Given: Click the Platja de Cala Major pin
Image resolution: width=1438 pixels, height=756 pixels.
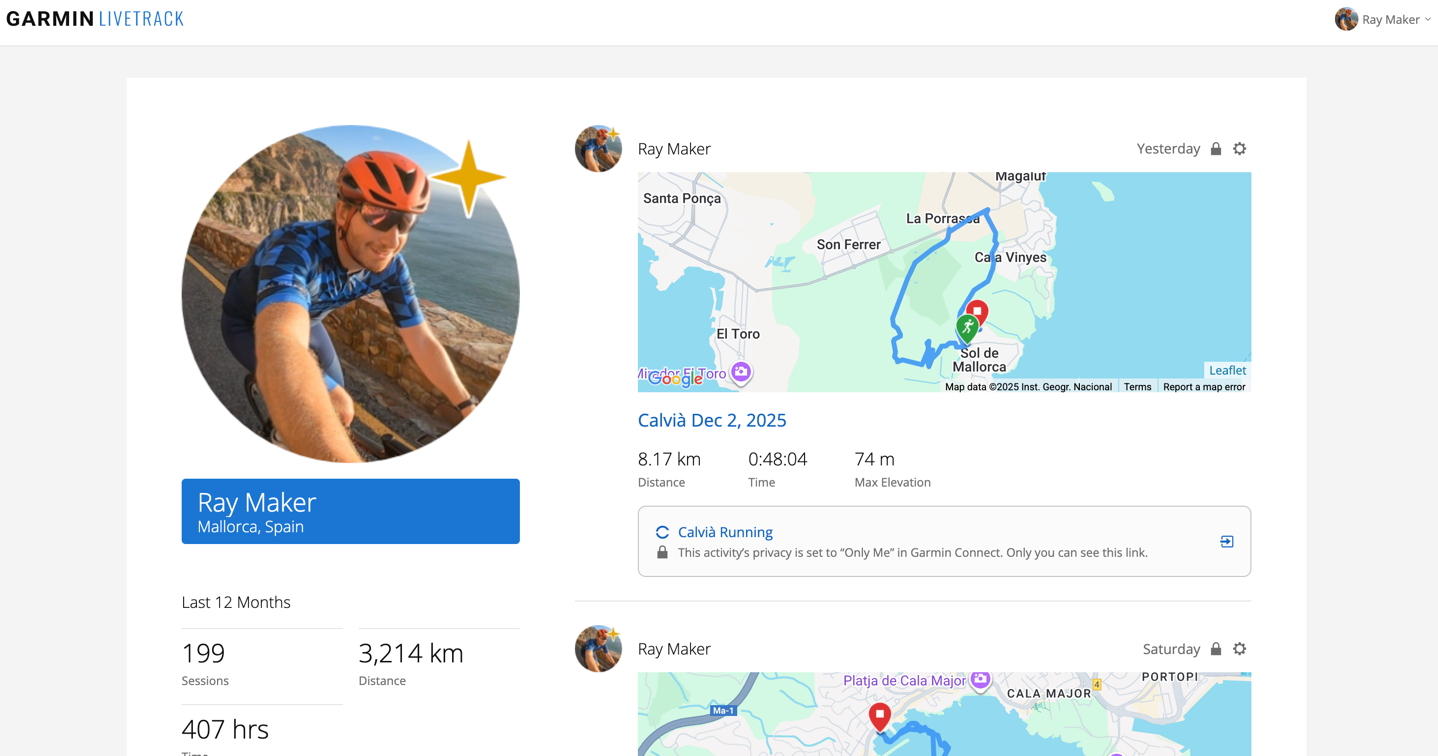Looking at the screenshot, I should coord(980,681).
